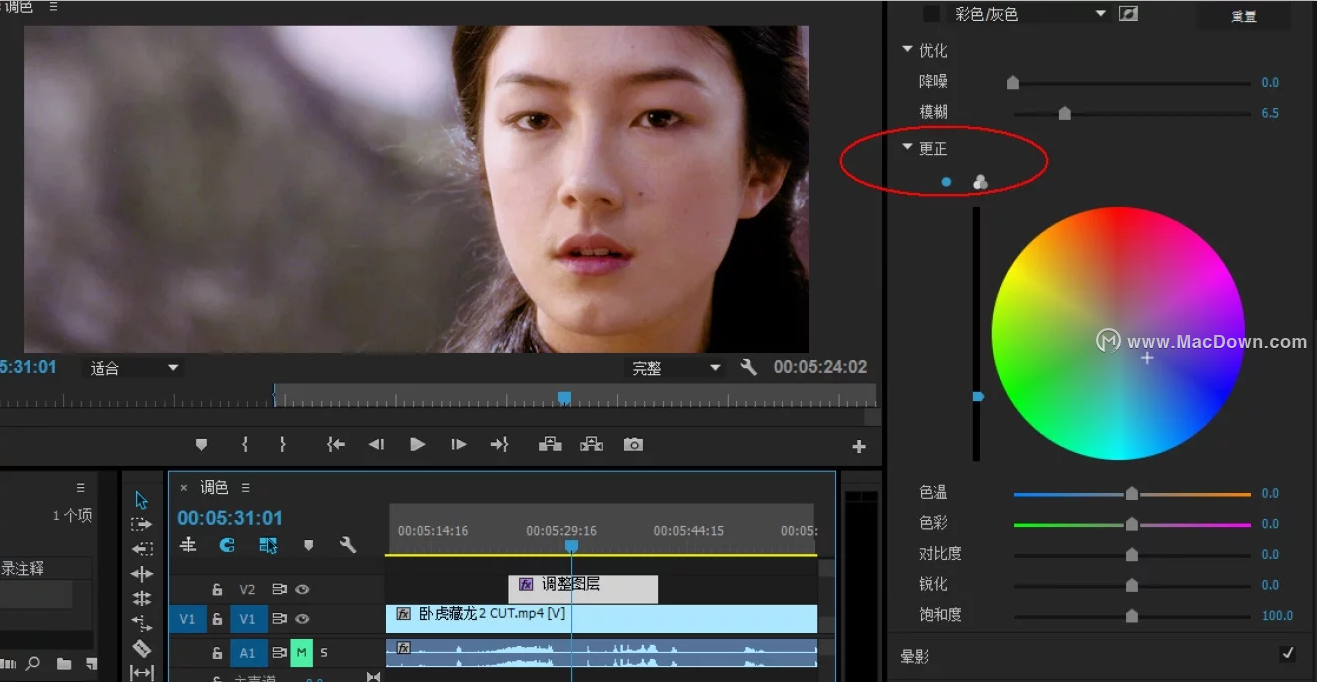
Task: Toggle lock on the V1 track
Action: [217, 619]
